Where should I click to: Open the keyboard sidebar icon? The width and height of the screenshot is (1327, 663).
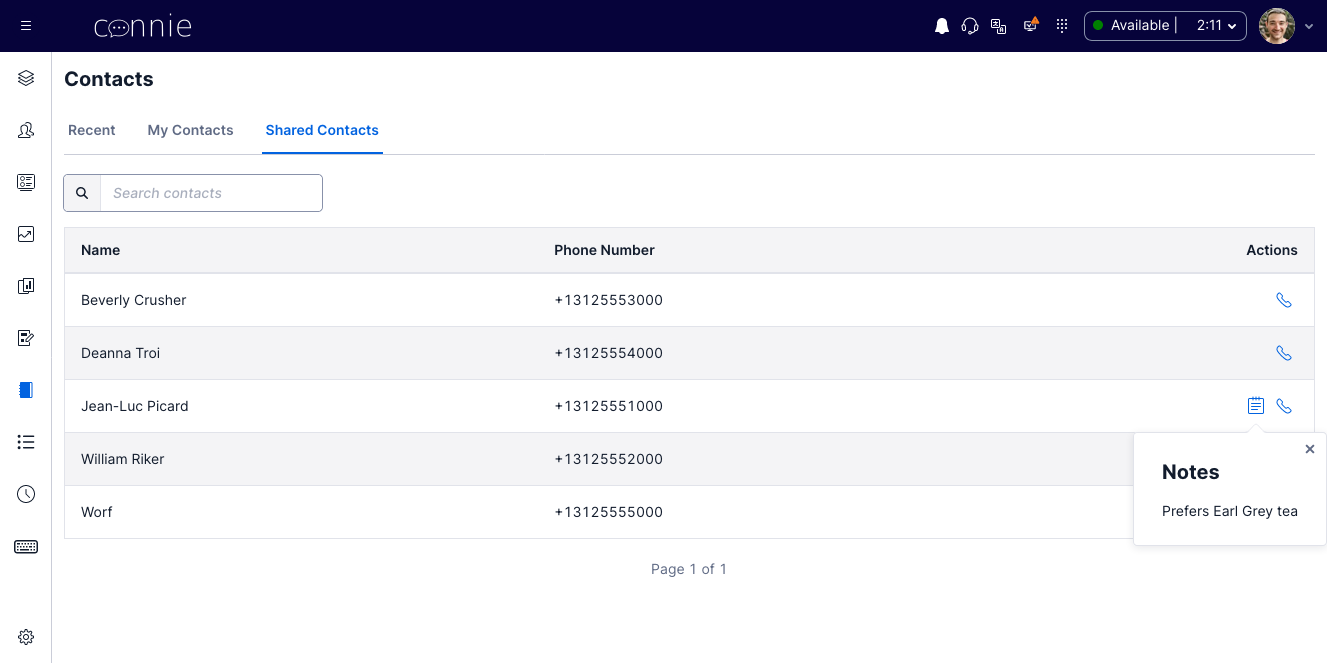pos(26,546)
